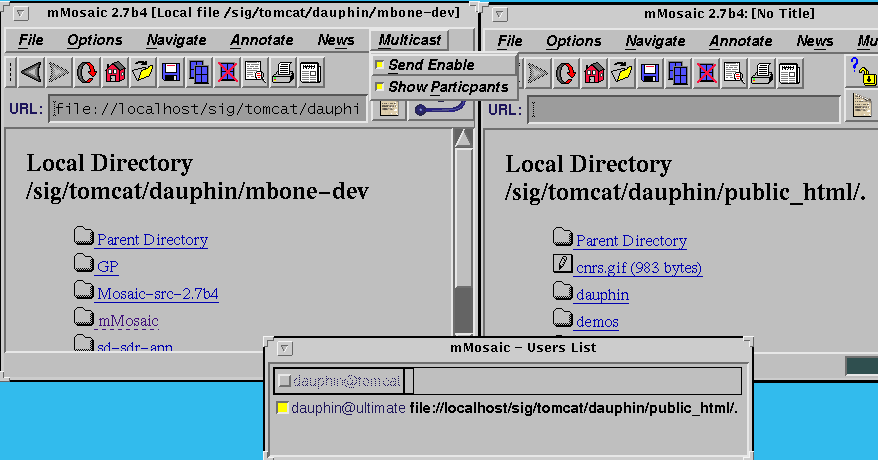Open the Annotate menu in right window
The image size is (878, 460).
pos(741,41)
